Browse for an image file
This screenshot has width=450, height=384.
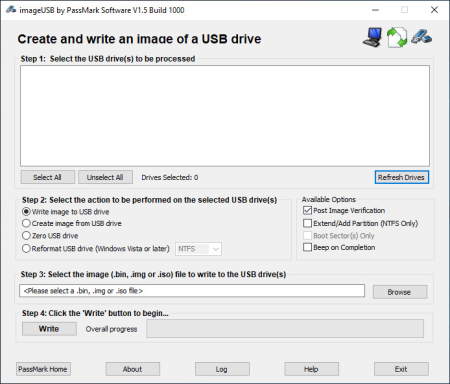coord(400,292)
